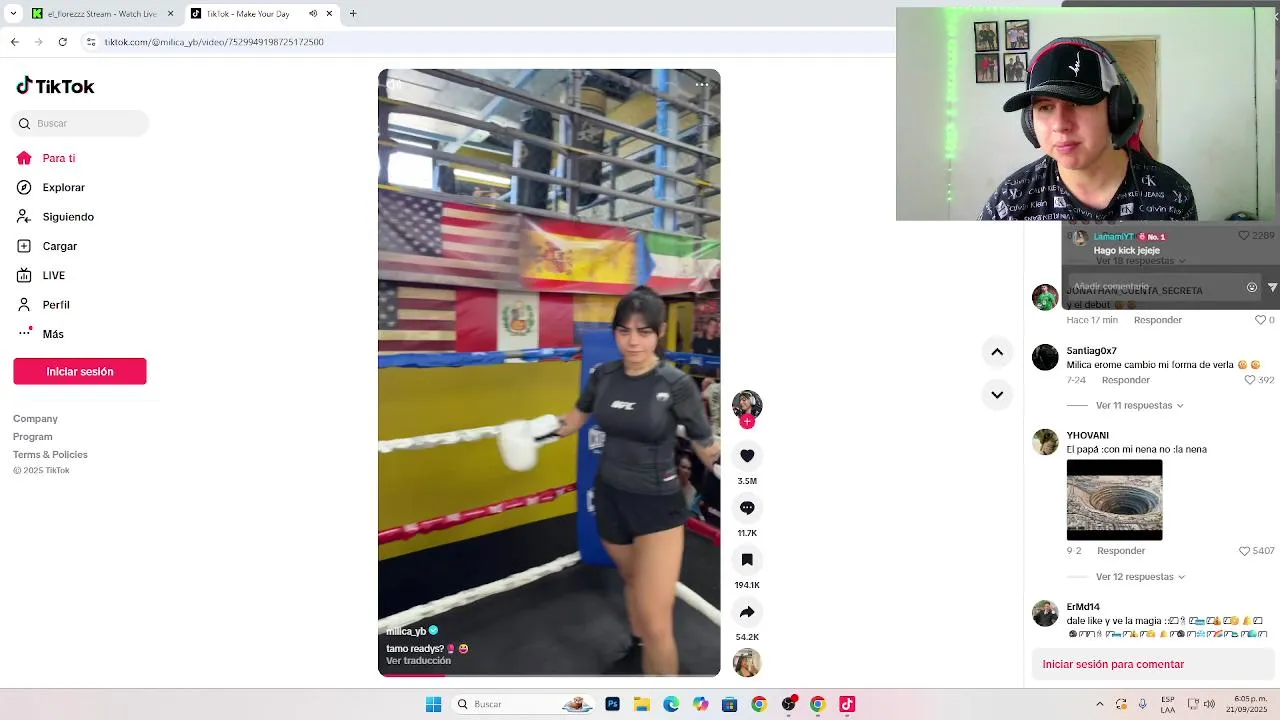Image resolution: width=1280 pixels, height=720 pixels.
Task: Expand 11 replies under Santiag0x7's comment
Action: (x=1139, y=406)
